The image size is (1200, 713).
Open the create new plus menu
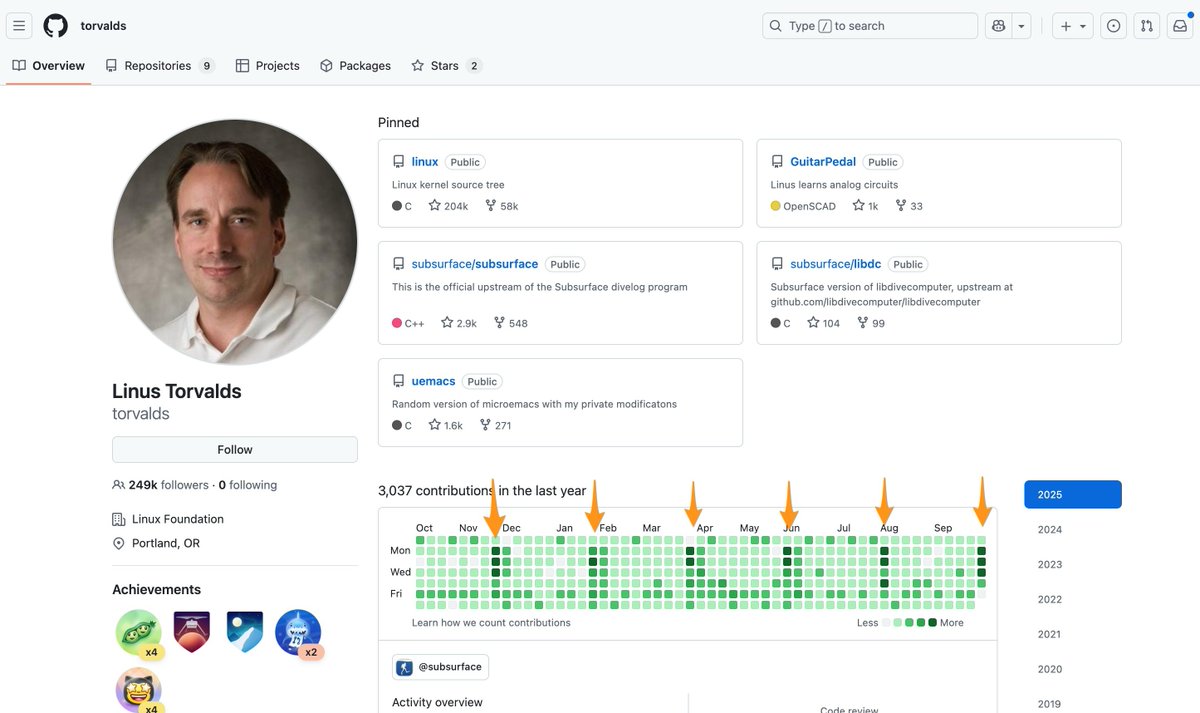[1072, 26]
